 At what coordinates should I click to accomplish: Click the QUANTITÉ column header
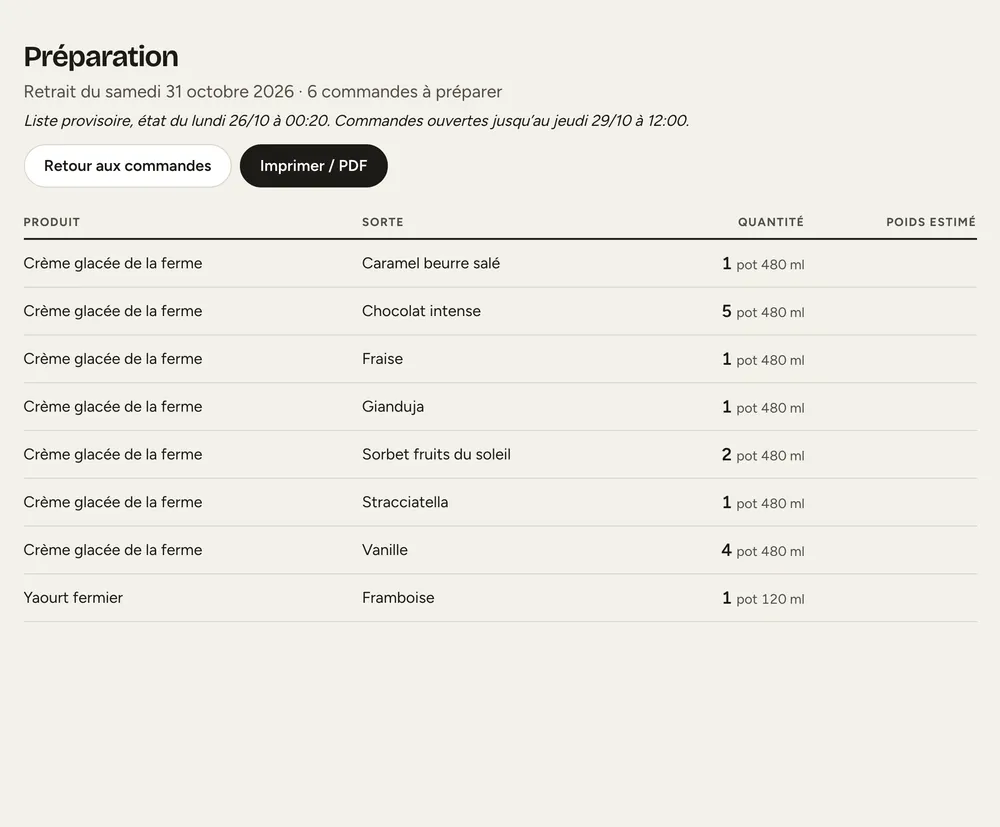(x=770, y=222)
